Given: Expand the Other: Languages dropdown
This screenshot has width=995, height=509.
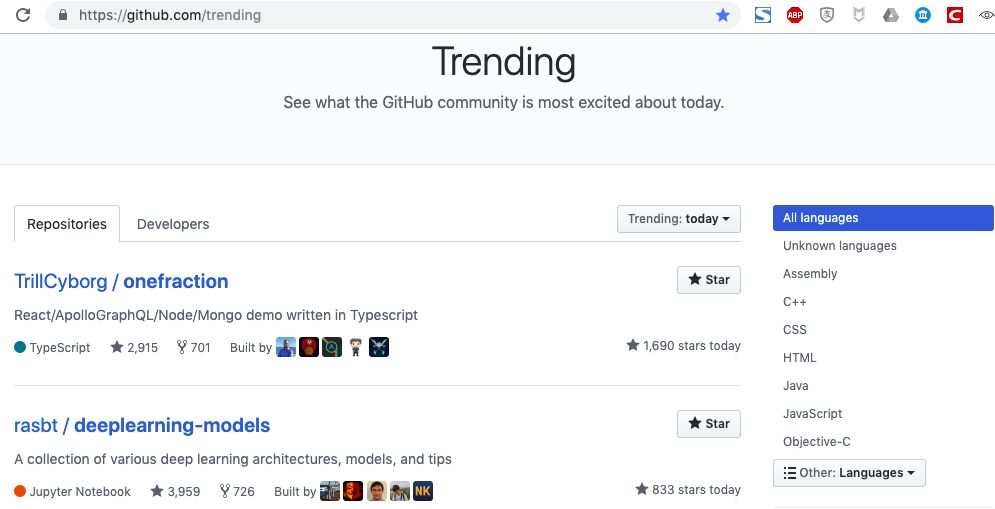Looking at the screenshot, I should coord(849,473).
